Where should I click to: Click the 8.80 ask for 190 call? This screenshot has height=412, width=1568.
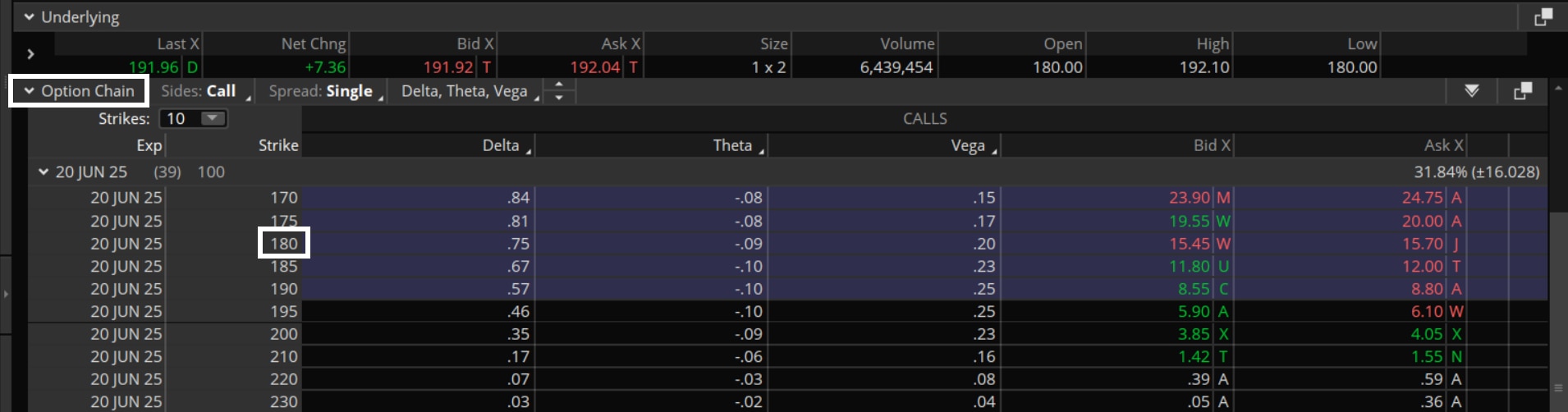click(x=1428, y=289)
